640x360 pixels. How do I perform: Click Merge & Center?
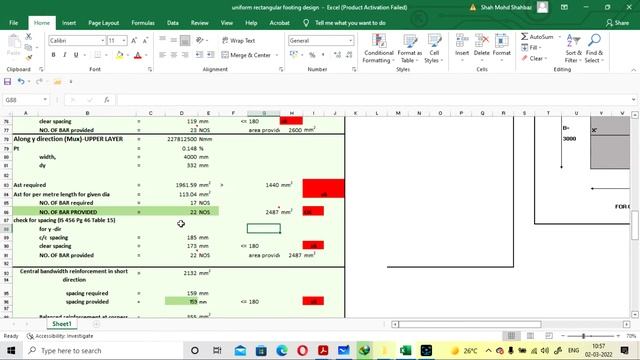click(246, 55)
